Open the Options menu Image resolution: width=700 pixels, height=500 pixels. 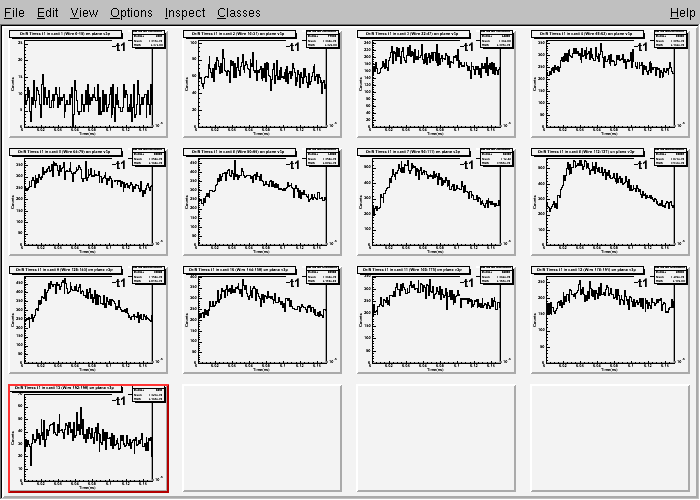[131, 12]
